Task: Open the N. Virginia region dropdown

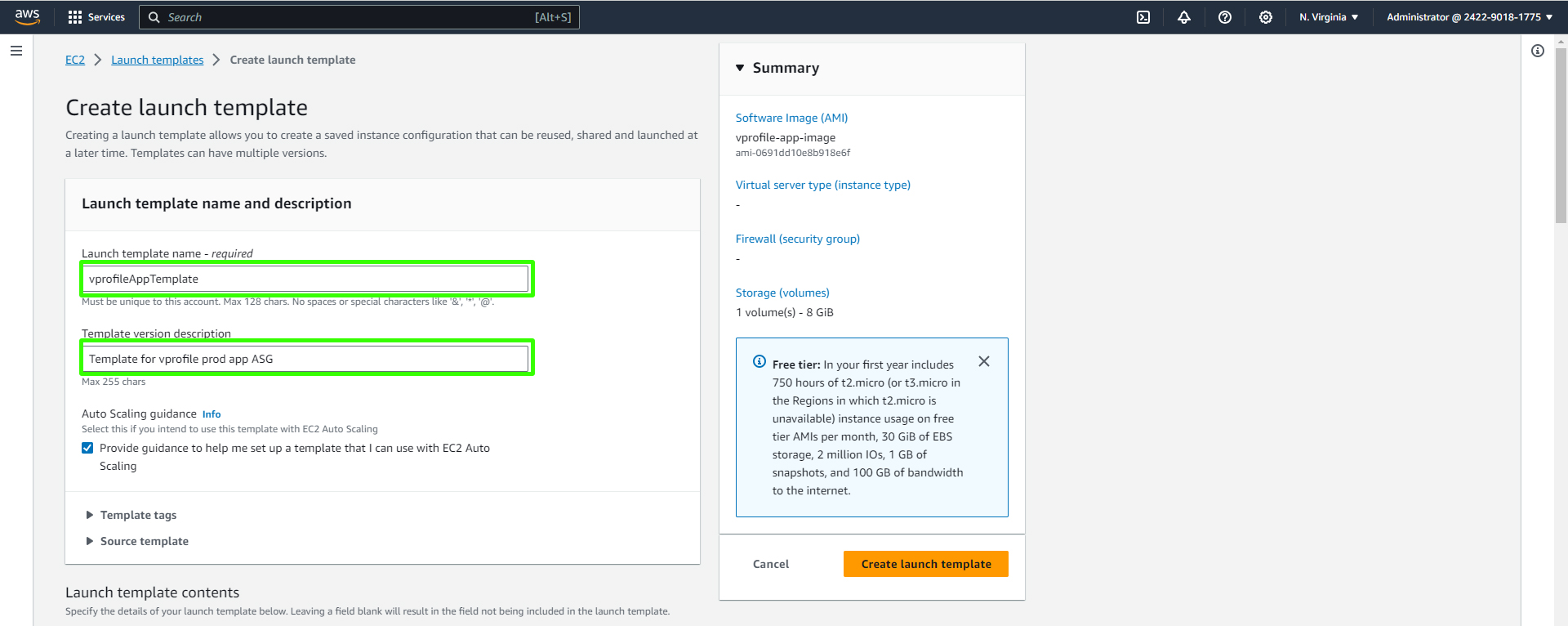Action: click(1329, 17)
